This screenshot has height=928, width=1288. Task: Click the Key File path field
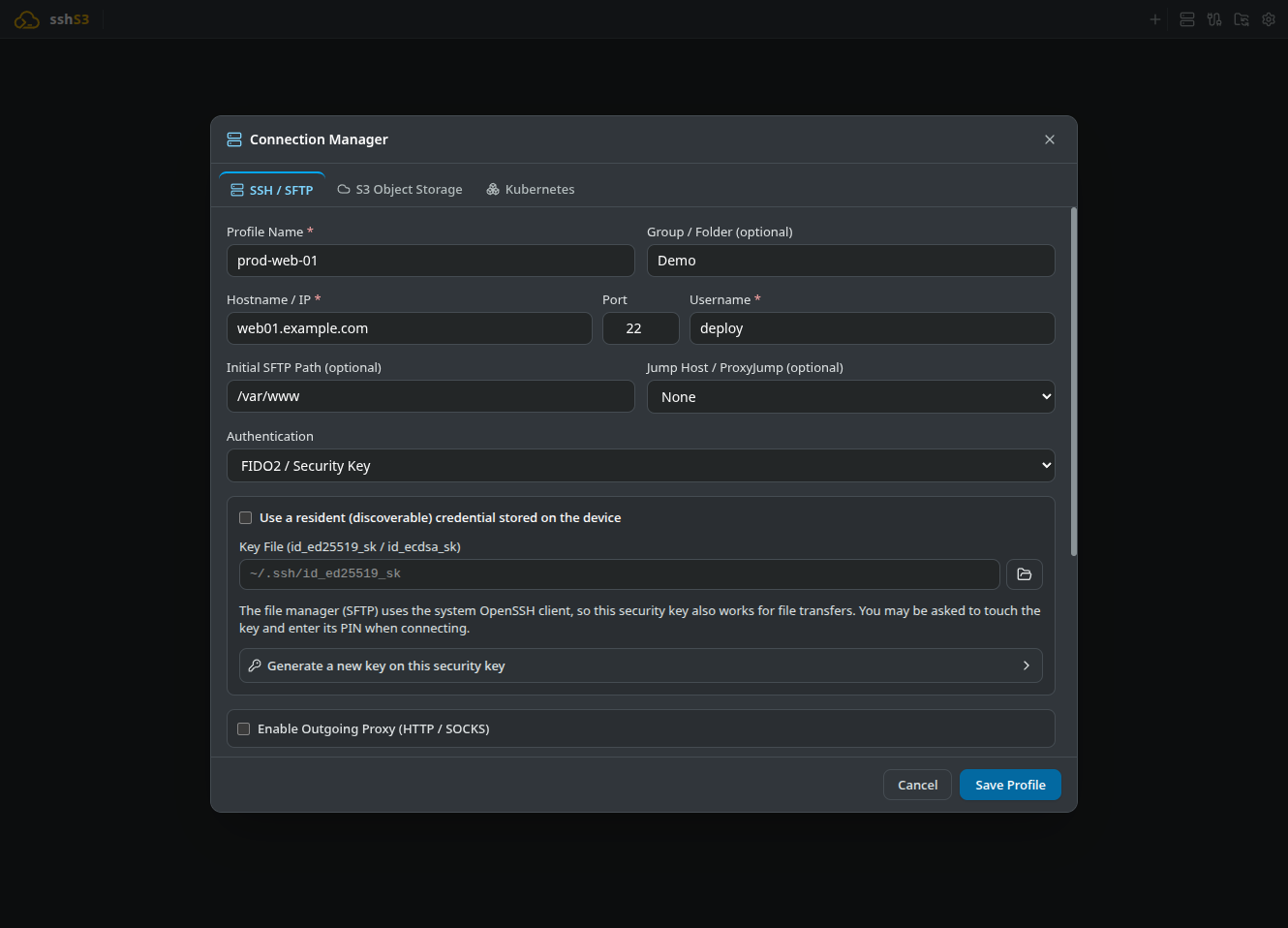point(620,574)
